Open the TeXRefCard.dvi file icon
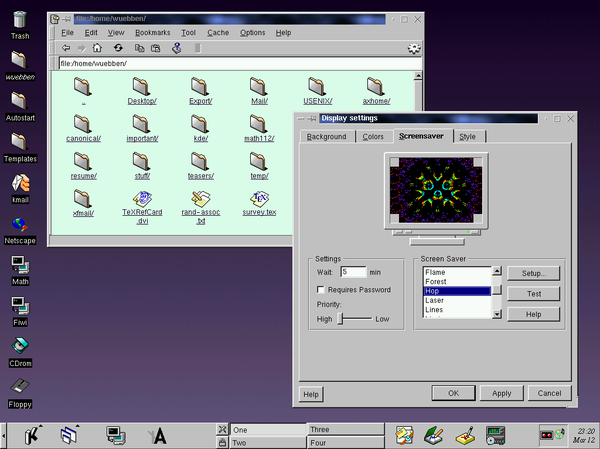600x449 pixels. [141, 198]
